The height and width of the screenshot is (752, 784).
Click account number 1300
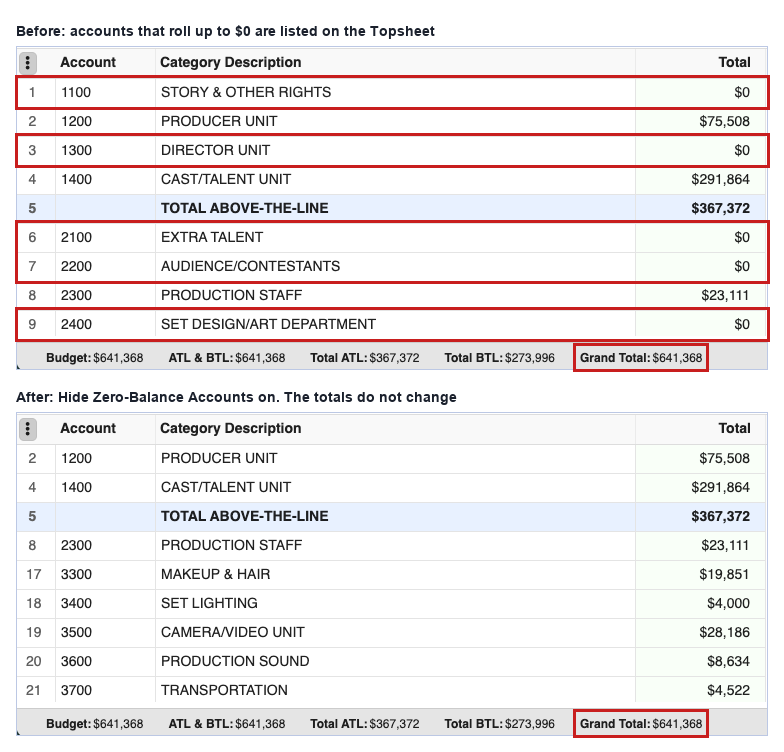[76, 150]
